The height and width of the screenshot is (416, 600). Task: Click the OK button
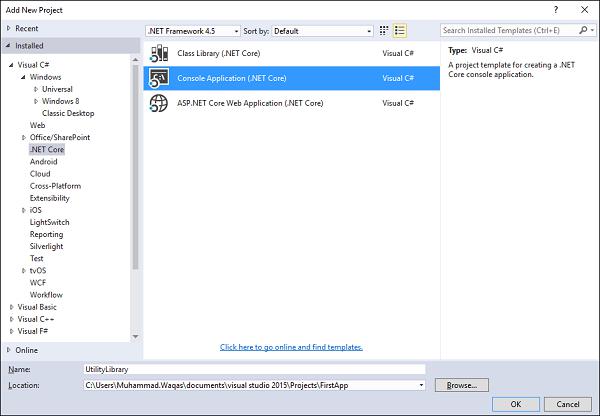point(515,404)
